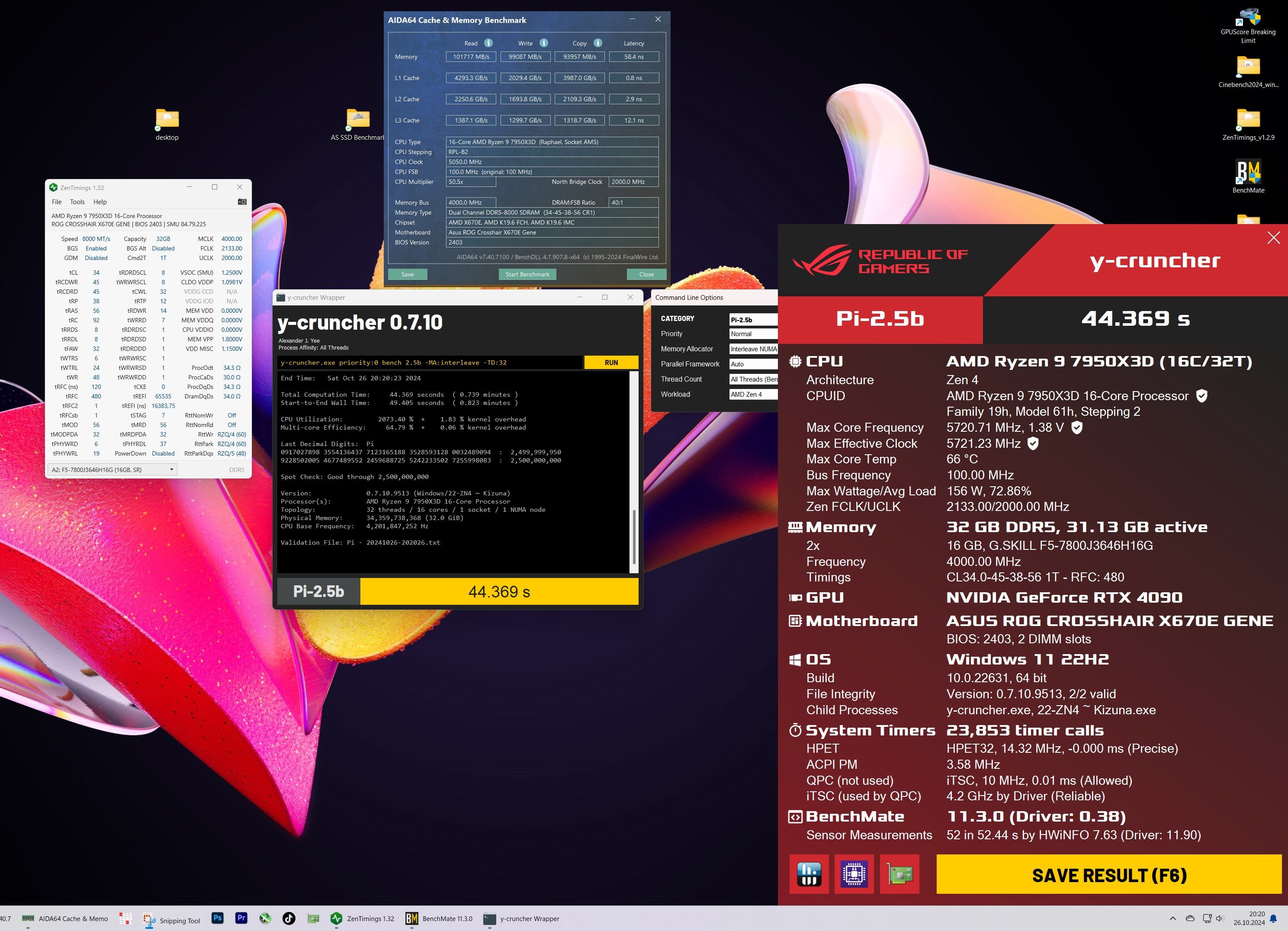Click the Write info icon in AIDA64
This screenshot has width=1288, height=931.
coord(543,43)
